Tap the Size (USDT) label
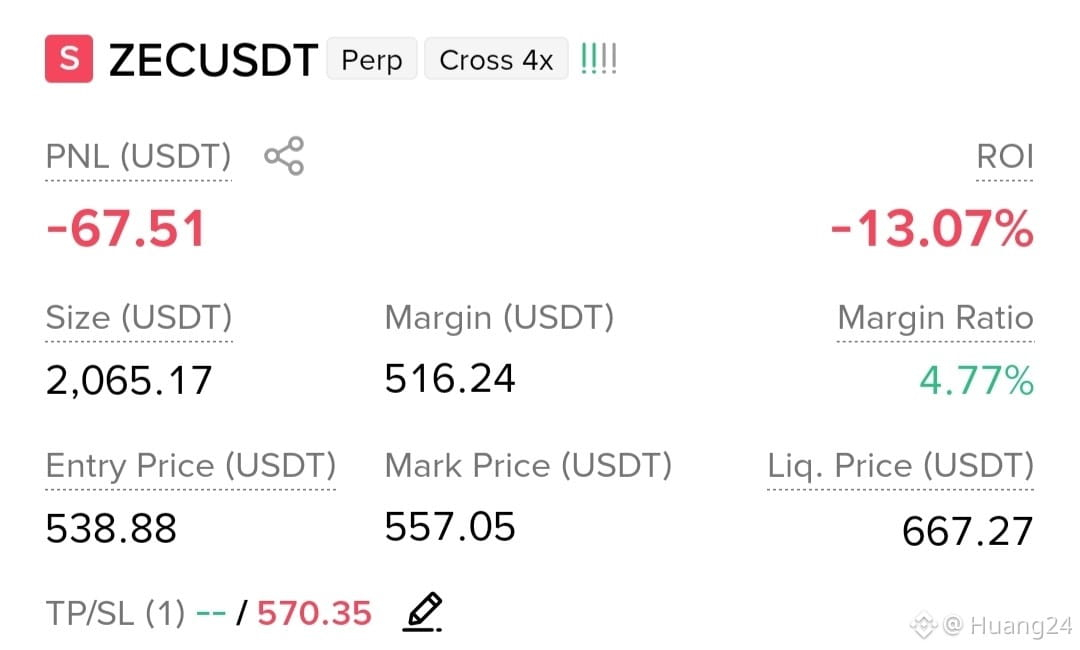The width and height of the screenshot is (1080, 650). pyautogui.click(x=139, y=317)
